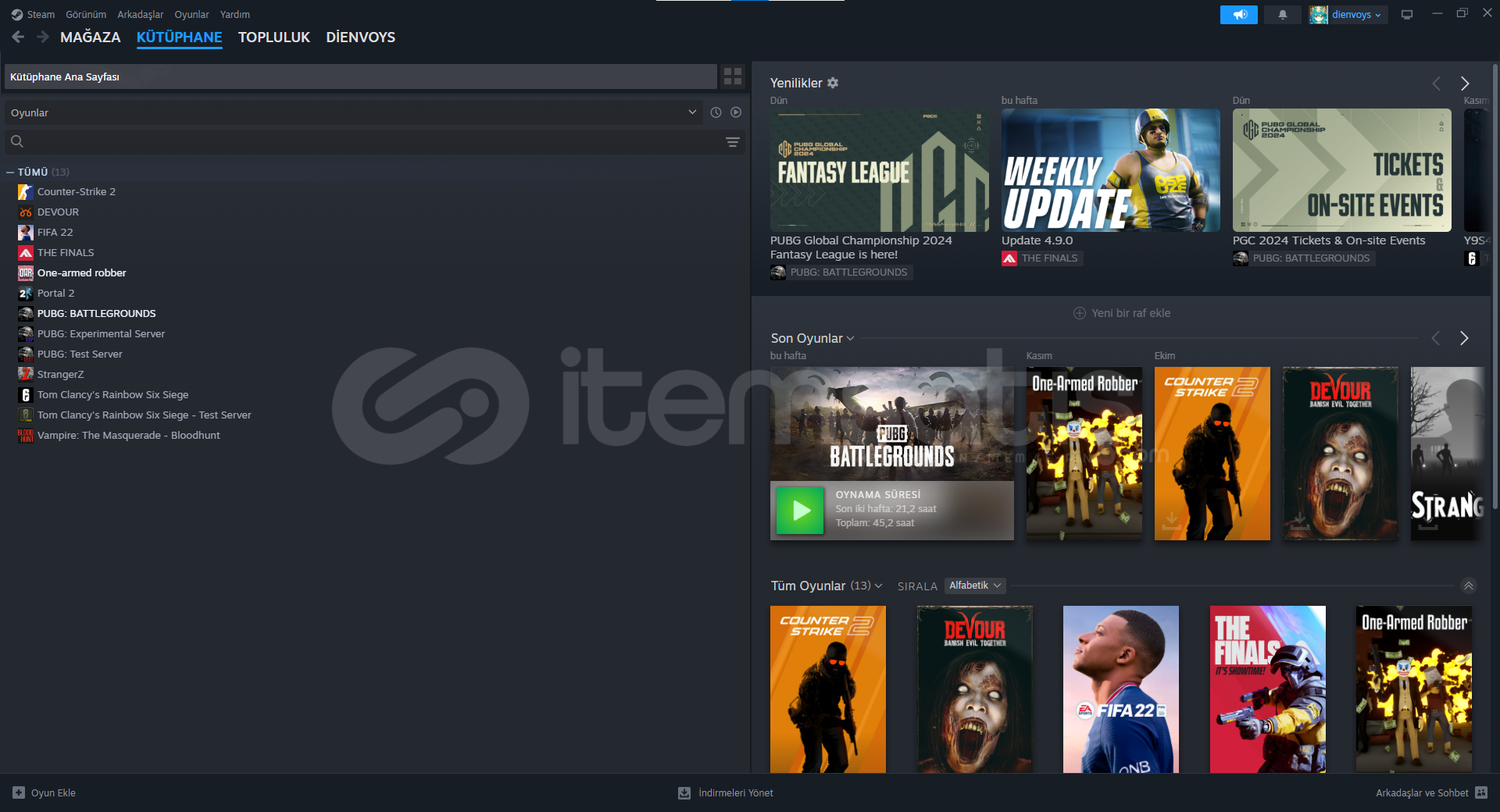Select DEVOUR in the game list
Image resolution: width=1500 pixels, height=812 pixels.
pyautogui.click(x=59, y=212)
